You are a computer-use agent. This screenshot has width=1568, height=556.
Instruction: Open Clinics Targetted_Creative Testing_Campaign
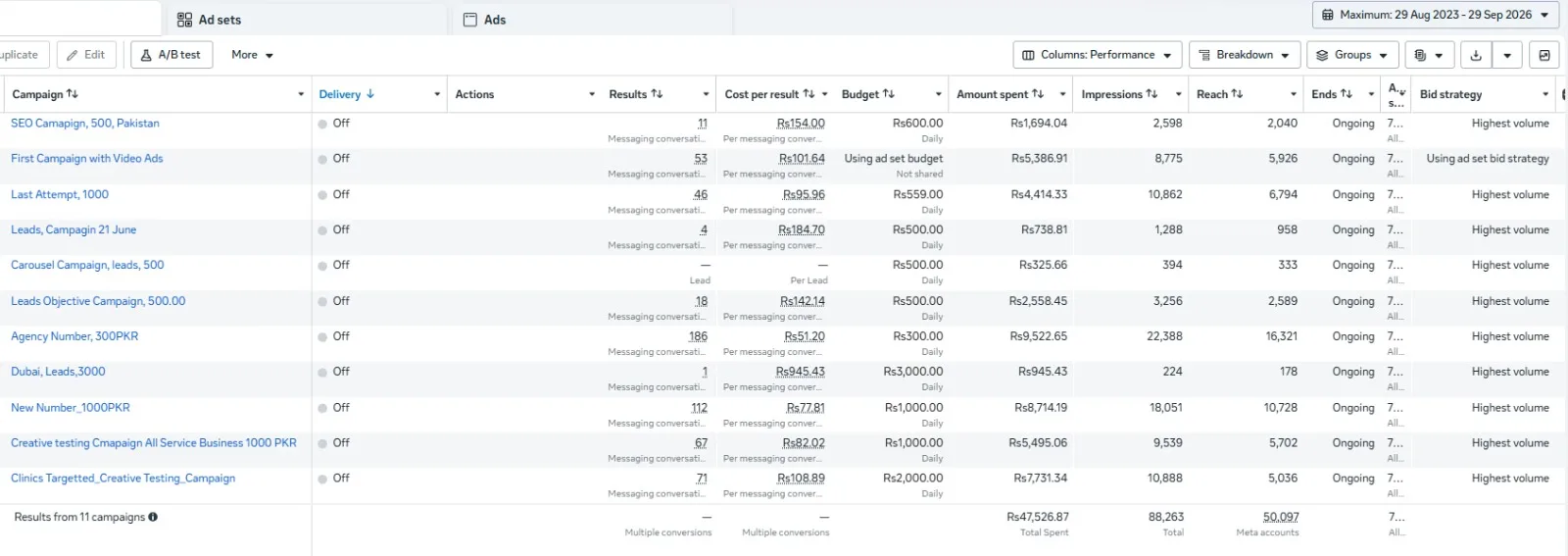[123, 479]
